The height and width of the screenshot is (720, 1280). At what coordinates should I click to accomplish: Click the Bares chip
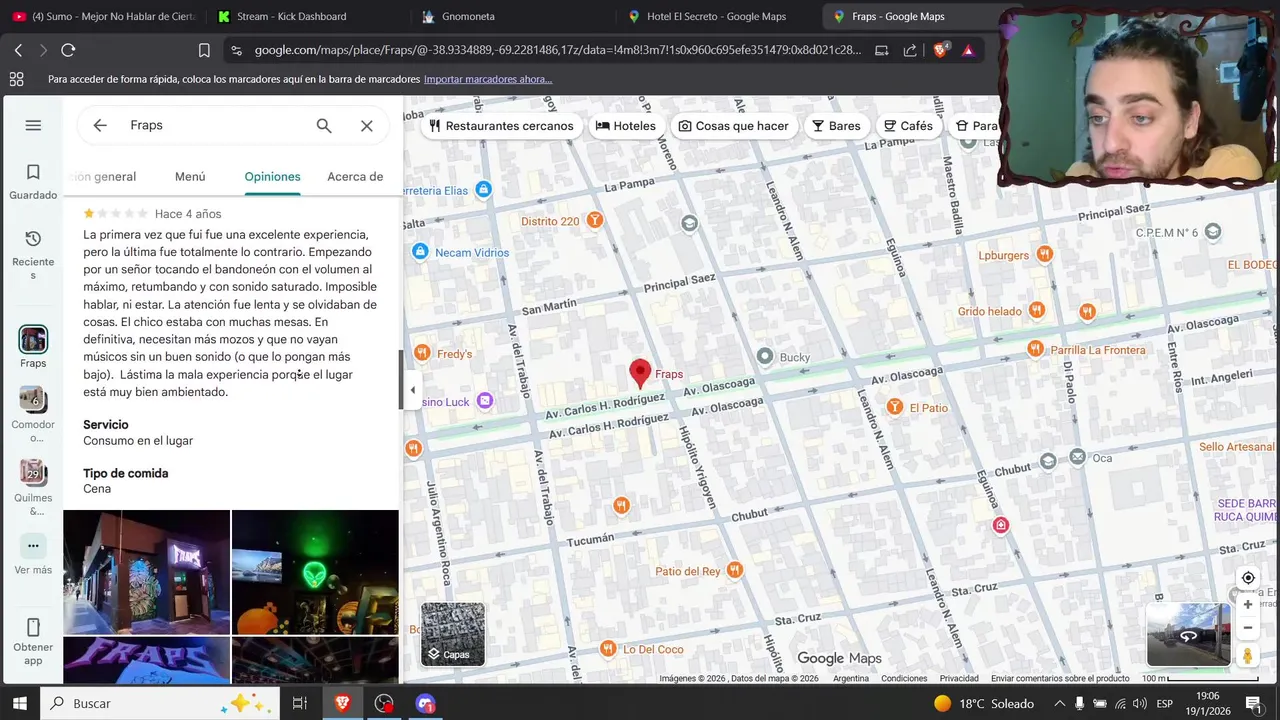[836, 126]
